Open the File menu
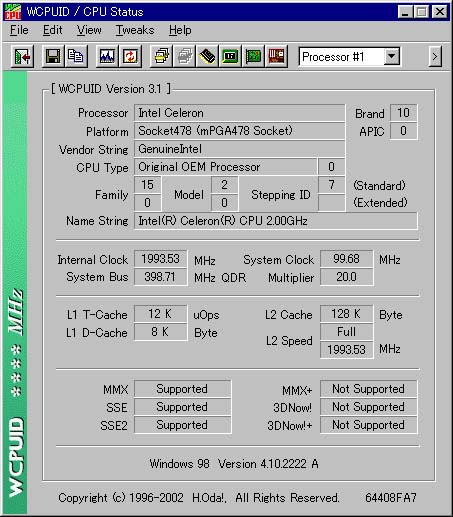453x517 pixels. pos(19,30)
